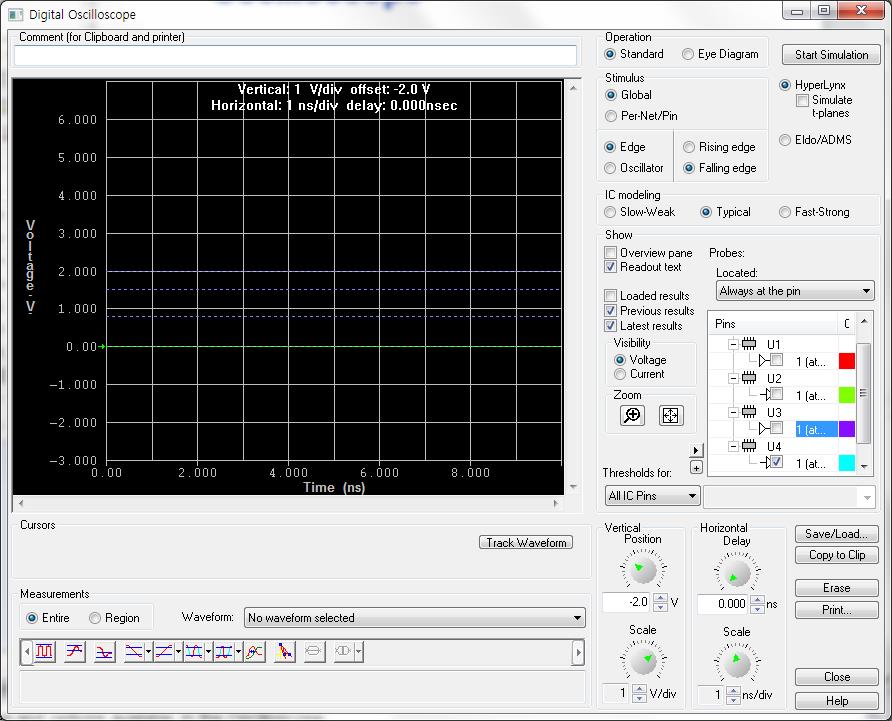This screenshot has width=892, height=721.
Task: Click the U3 chip icon in the pins tree
Action: tap(749, 412)
